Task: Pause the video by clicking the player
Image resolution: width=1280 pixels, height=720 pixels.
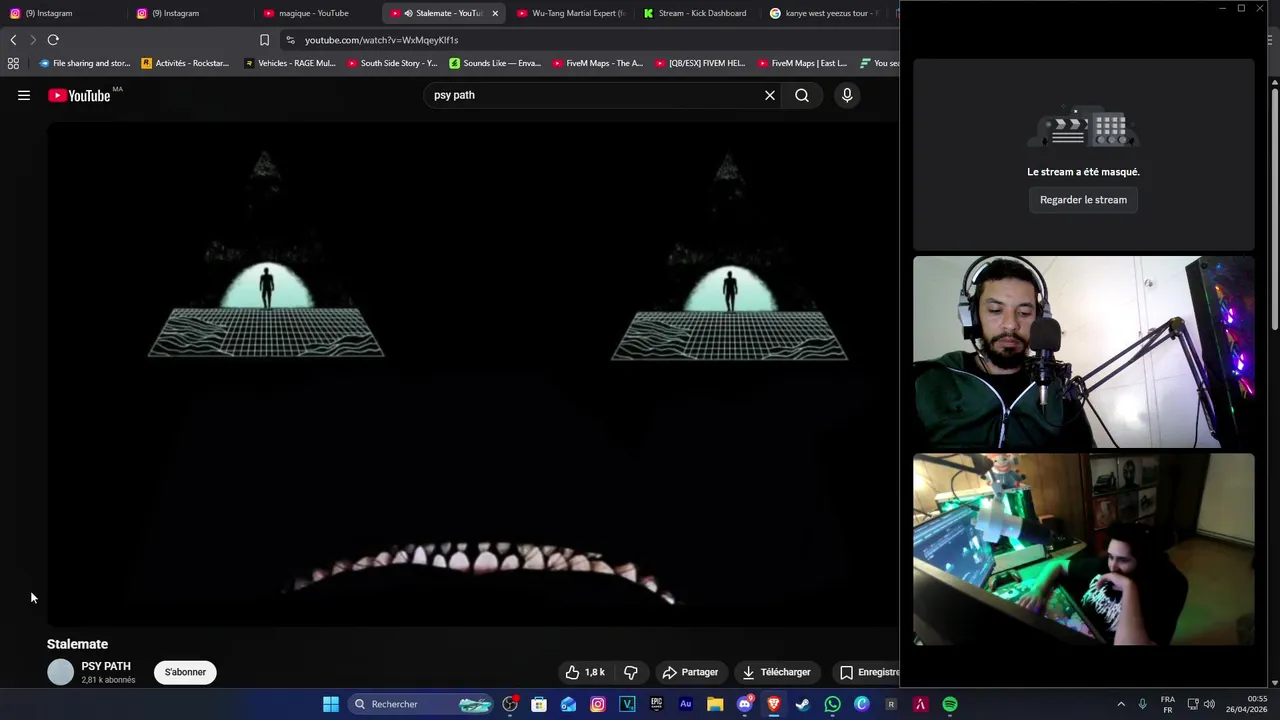Action: click(473, 375)
